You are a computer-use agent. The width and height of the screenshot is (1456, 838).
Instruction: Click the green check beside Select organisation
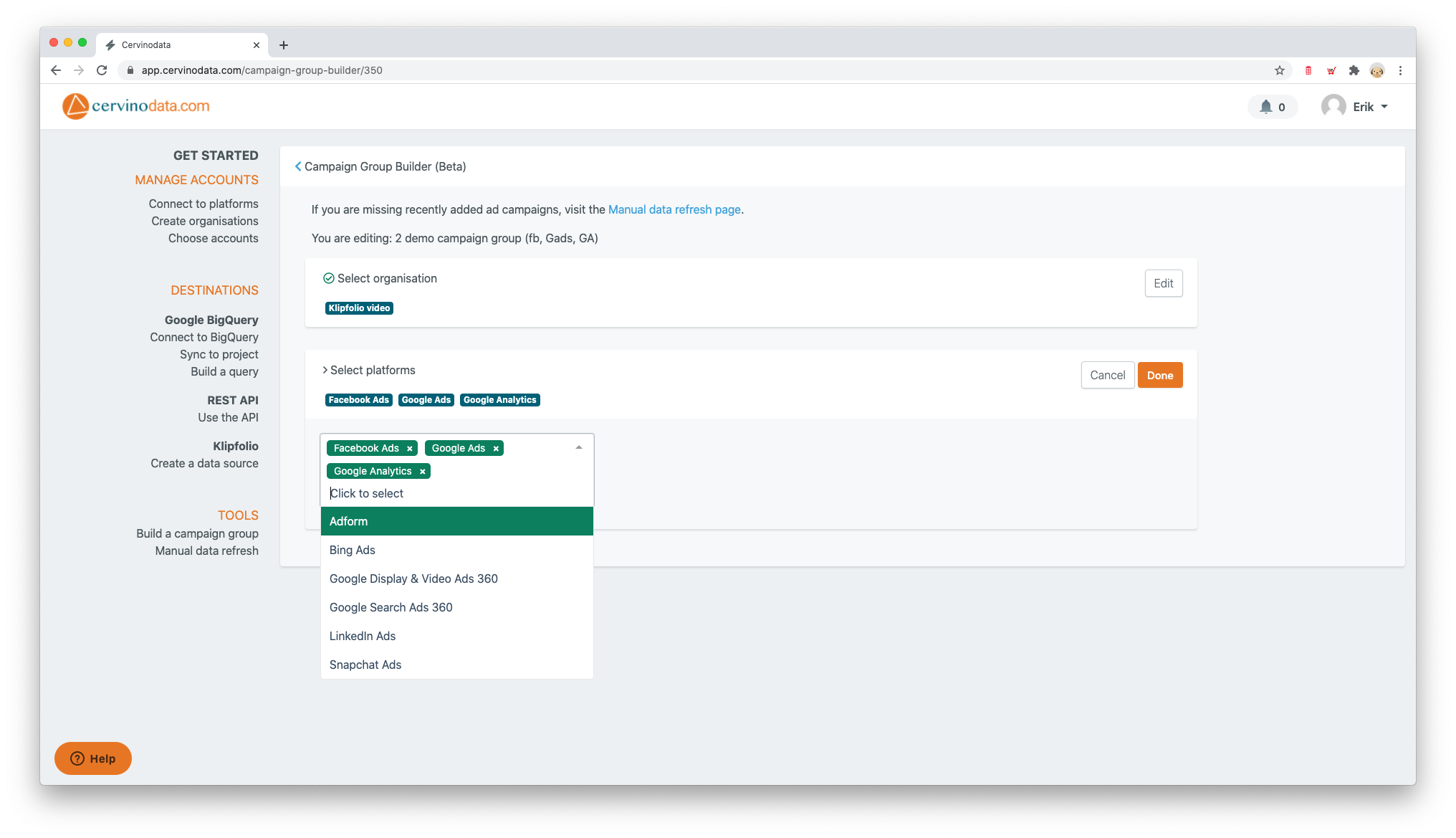point(328,277)
